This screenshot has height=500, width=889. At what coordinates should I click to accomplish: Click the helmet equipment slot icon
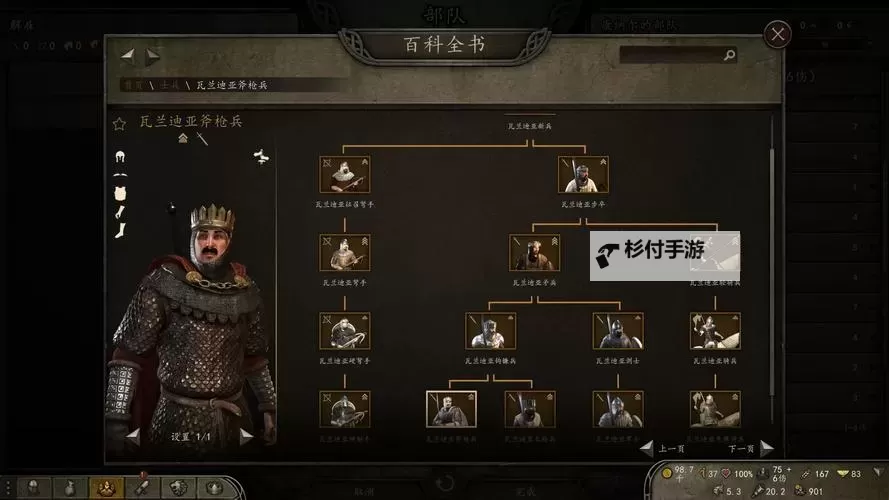[x=120, y=156]
